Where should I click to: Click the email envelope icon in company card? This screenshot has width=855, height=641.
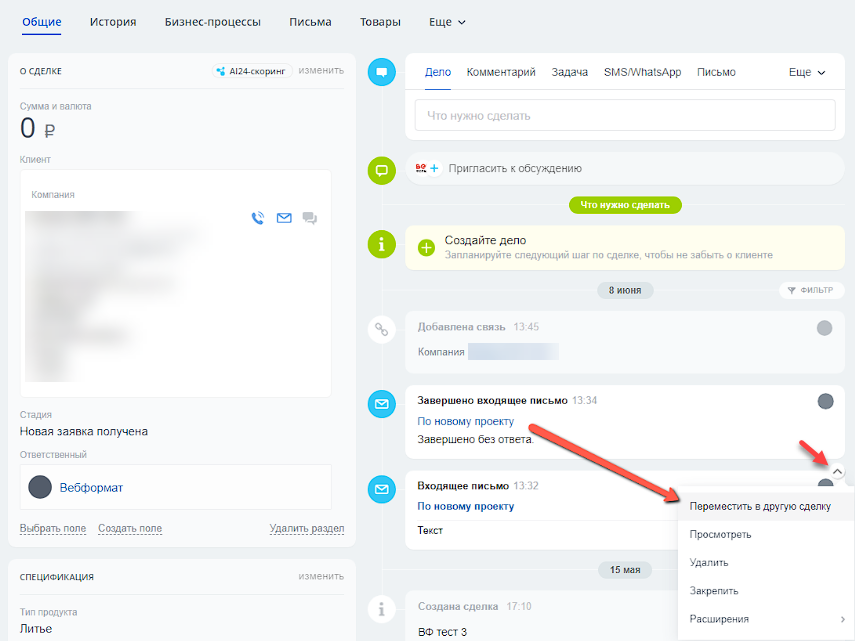click(284, 217)
